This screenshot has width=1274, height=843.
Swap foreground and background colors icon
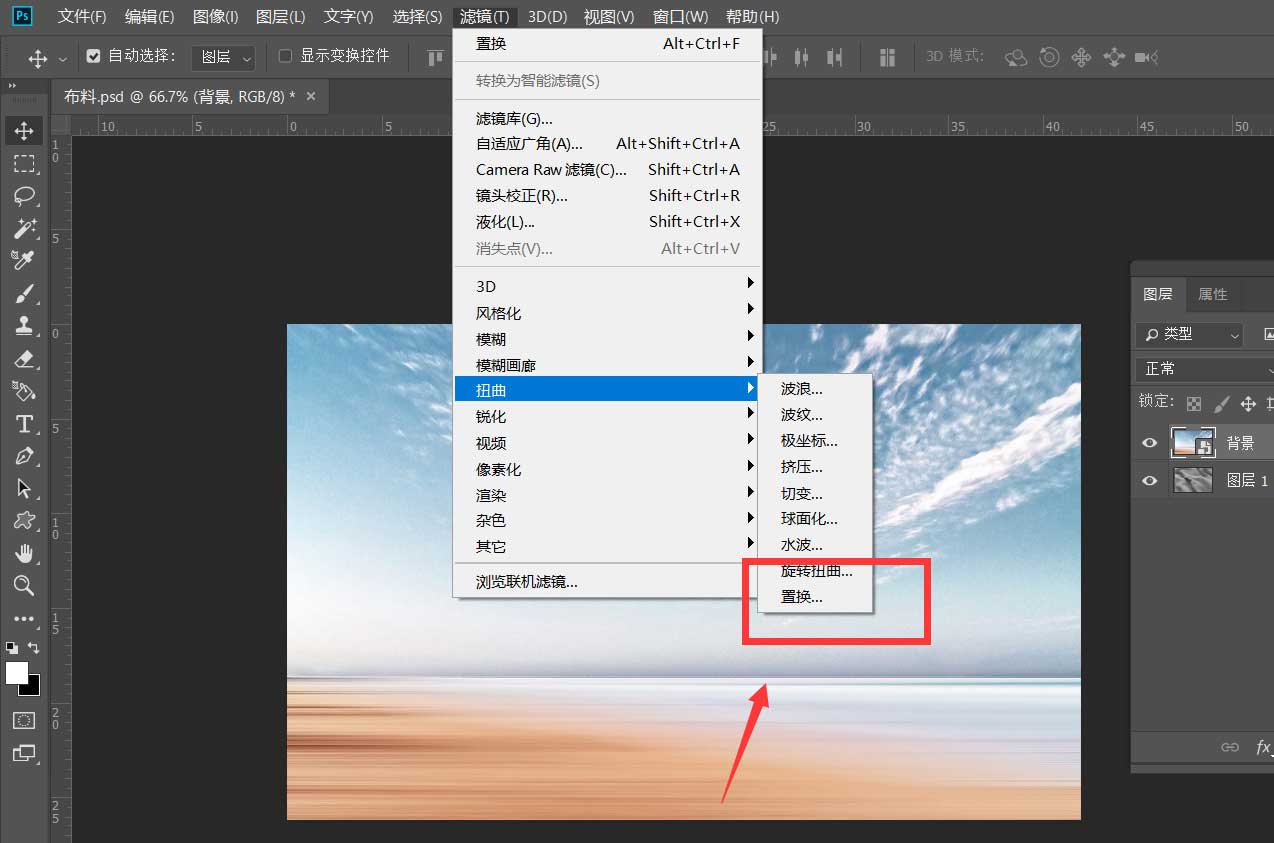33,648
